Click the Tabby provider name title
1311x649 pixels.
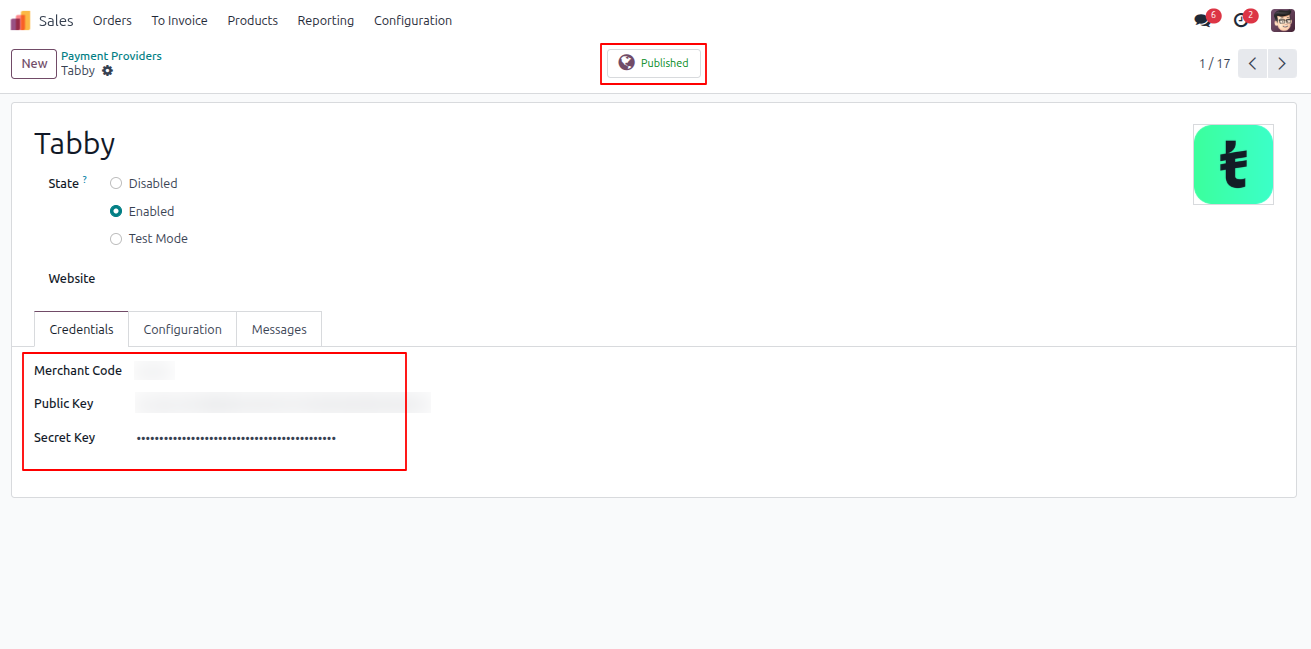coord(75,144)
